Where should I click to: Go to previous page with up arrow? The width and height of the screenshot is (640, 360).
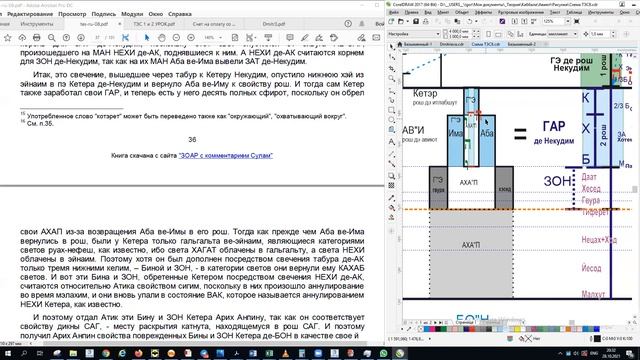point(66,38)
